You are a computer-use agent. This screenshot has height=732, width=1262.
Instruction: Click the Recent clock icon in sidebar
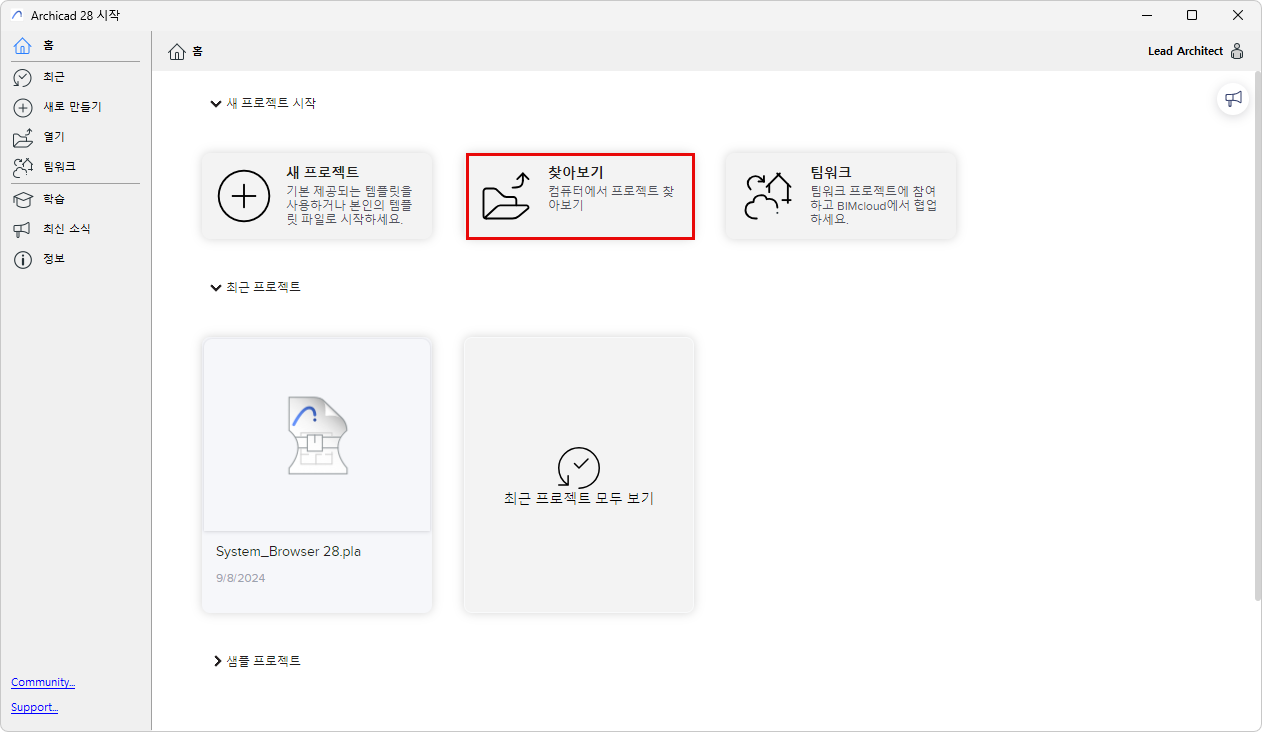(22, 77)
